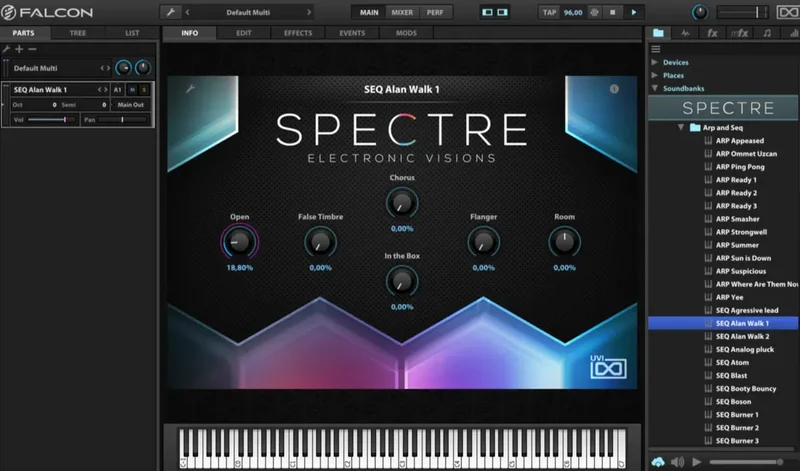Remove a part with the minus icon
Viewport: 800px width, 471px height.
pyautogui.click(x=32, y=49)
